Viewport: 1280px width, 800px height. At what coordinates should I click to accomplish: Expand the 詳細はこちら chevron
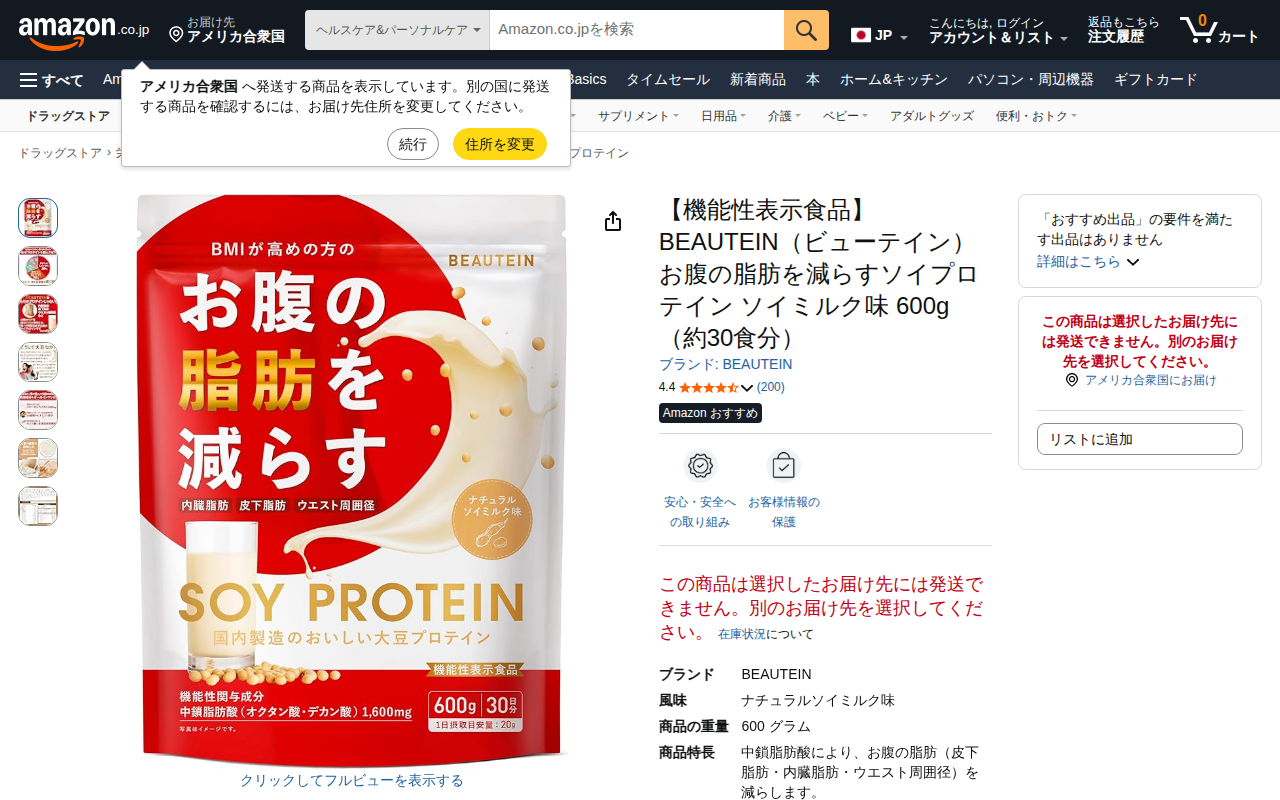coord(1133,262)
